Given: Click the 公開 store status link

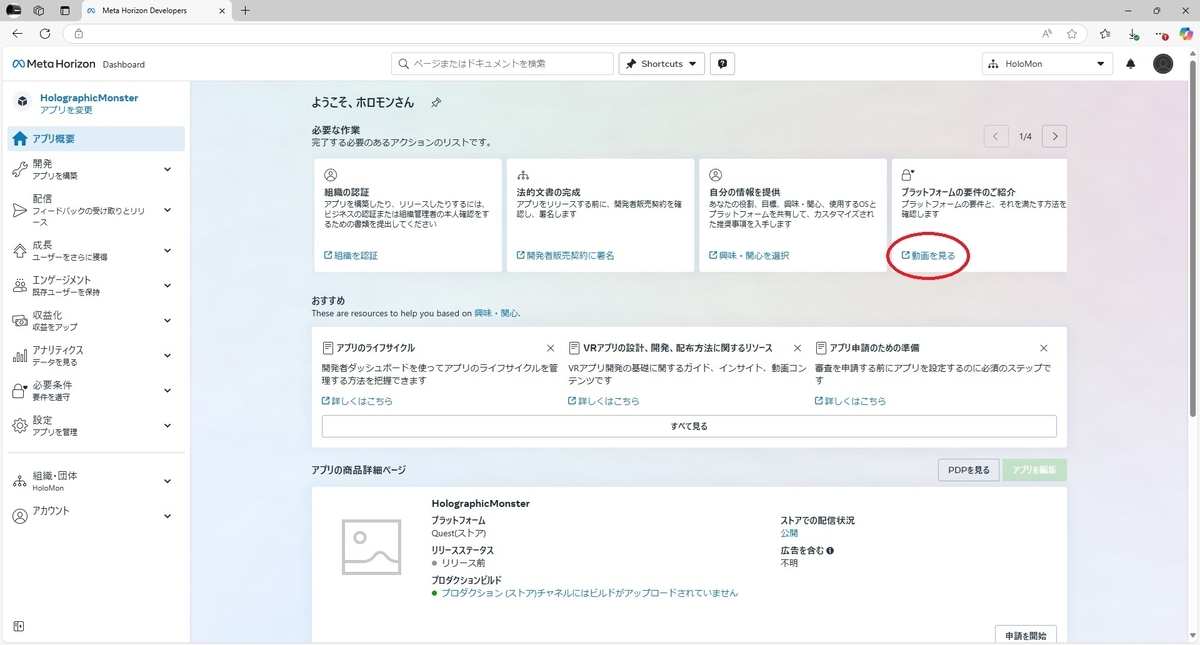Looking at the screenshot, I should 789,534.
